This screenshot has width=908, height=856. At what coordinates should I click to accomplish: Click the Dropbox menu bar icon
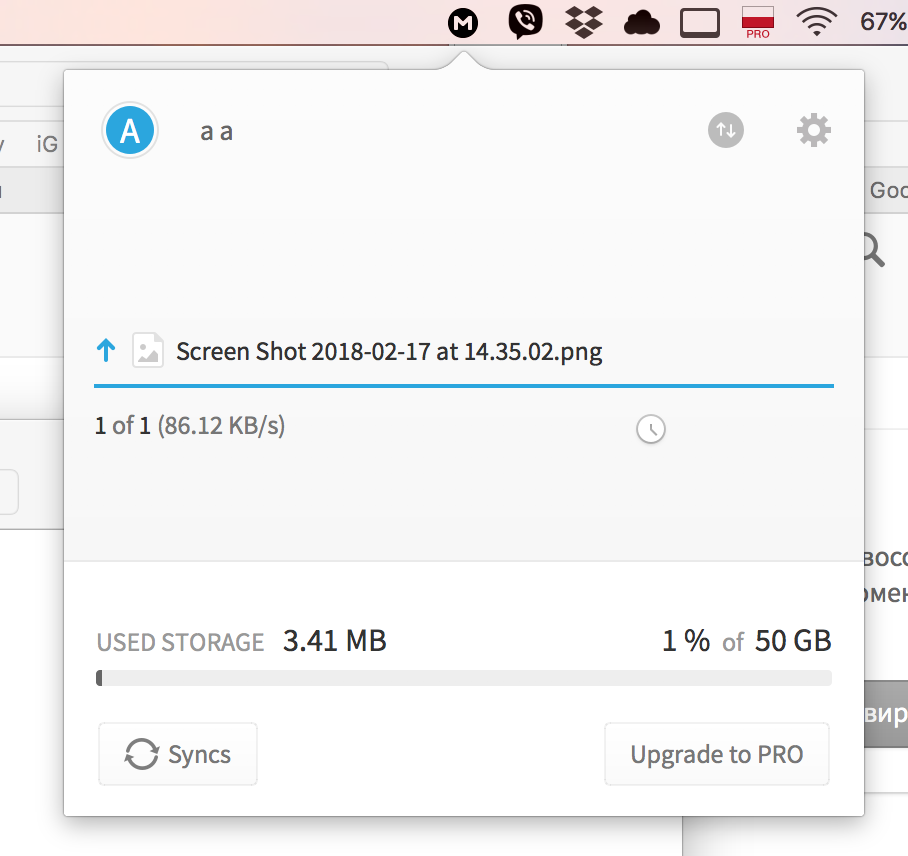[585, 21]
